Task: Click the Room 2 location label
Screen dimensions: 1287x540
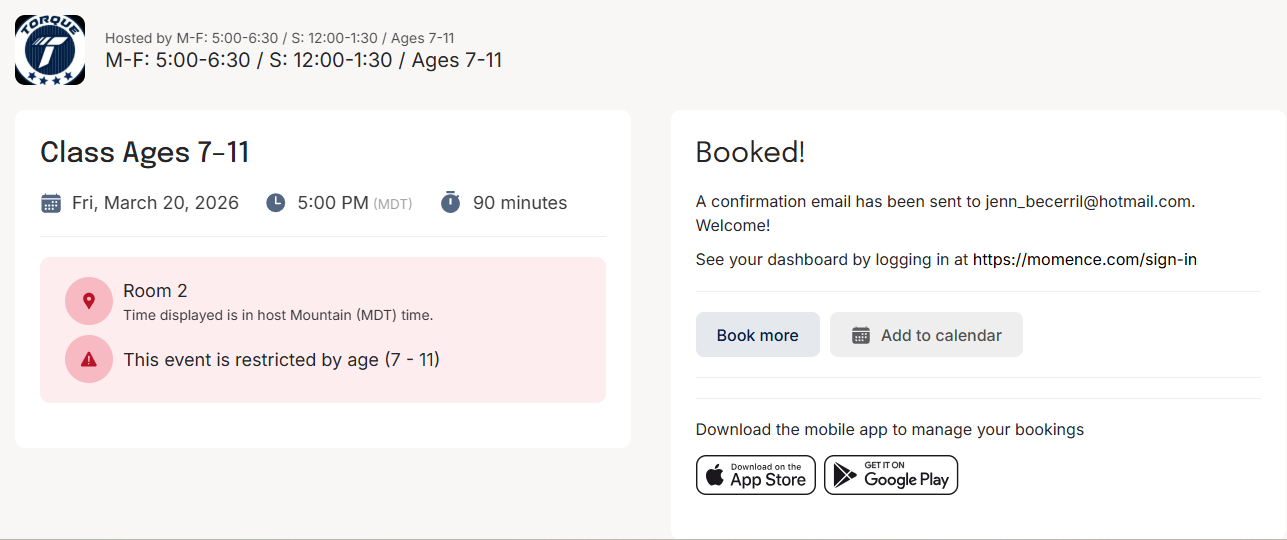Action: click(155, 291)
